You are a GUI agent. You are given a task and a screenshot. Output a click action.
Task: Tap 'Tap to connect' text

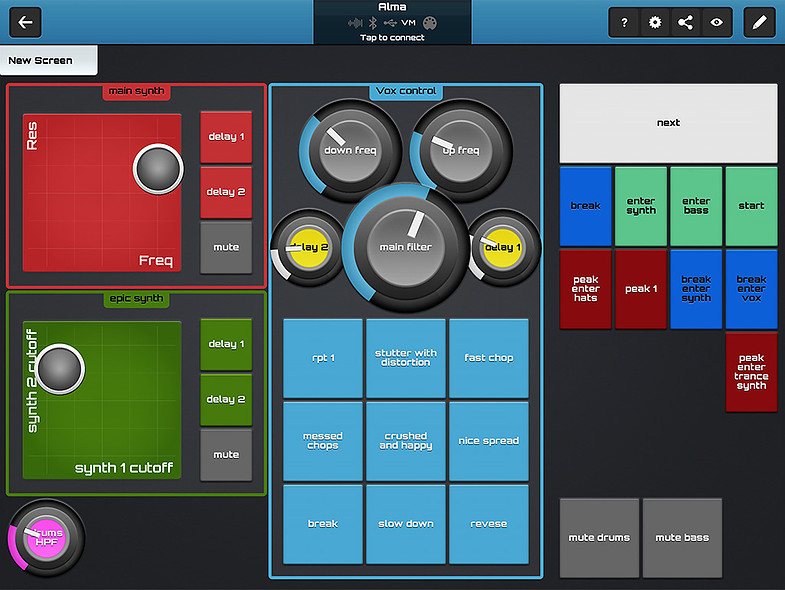[392, 38]
